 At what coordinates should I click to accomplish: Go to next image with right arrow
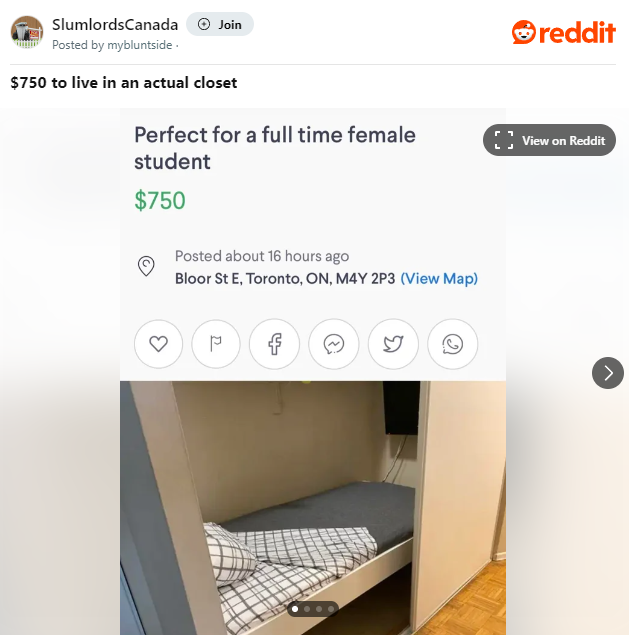pos(608,373)
